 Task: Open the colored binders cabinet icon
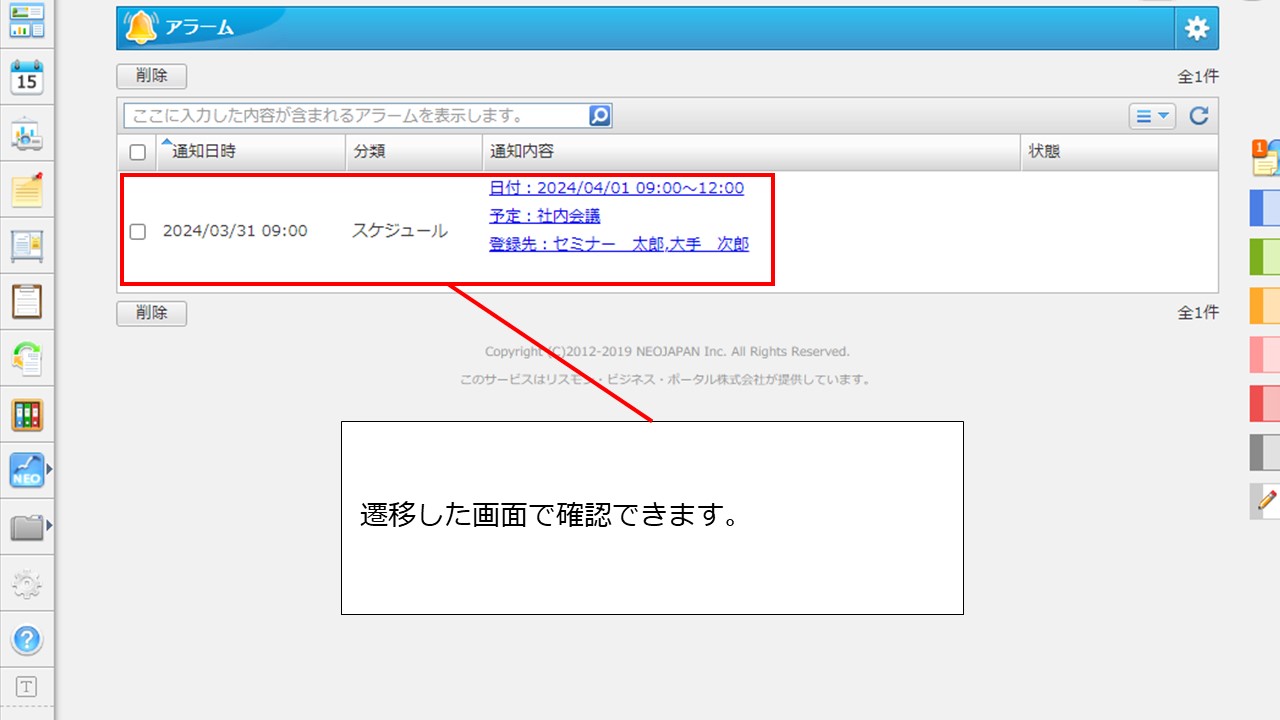pyautogui.click(x=26, y=414)
